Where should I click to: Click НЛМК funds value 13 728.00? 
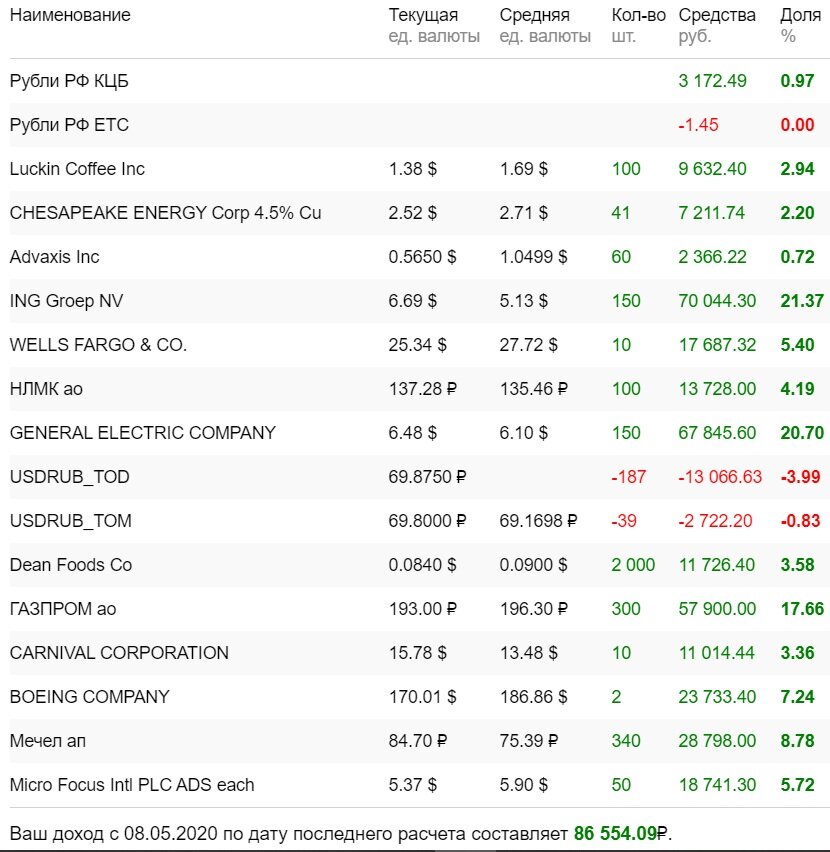717,389
